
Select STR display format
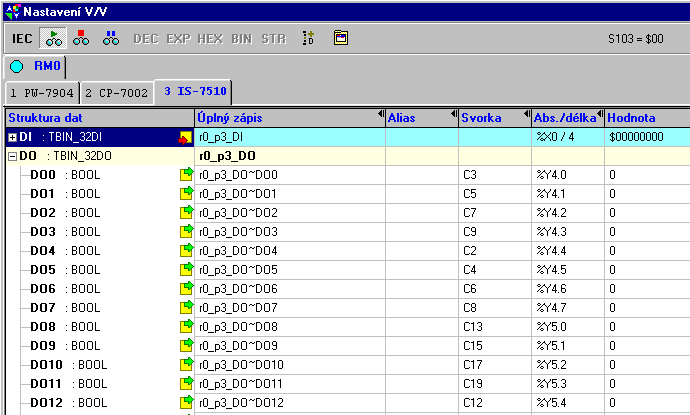[x=274, y=39]
